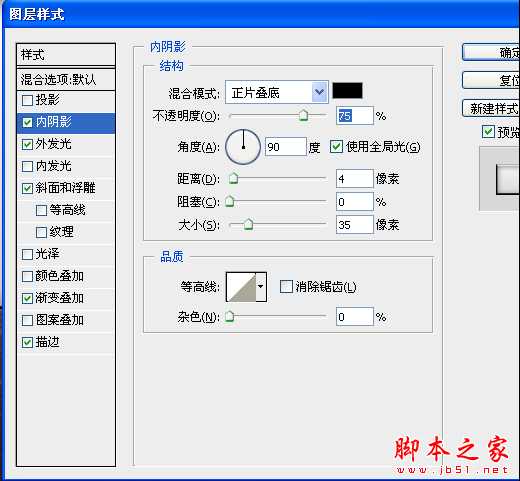Open the black shadow color swatch

point(347,91)
